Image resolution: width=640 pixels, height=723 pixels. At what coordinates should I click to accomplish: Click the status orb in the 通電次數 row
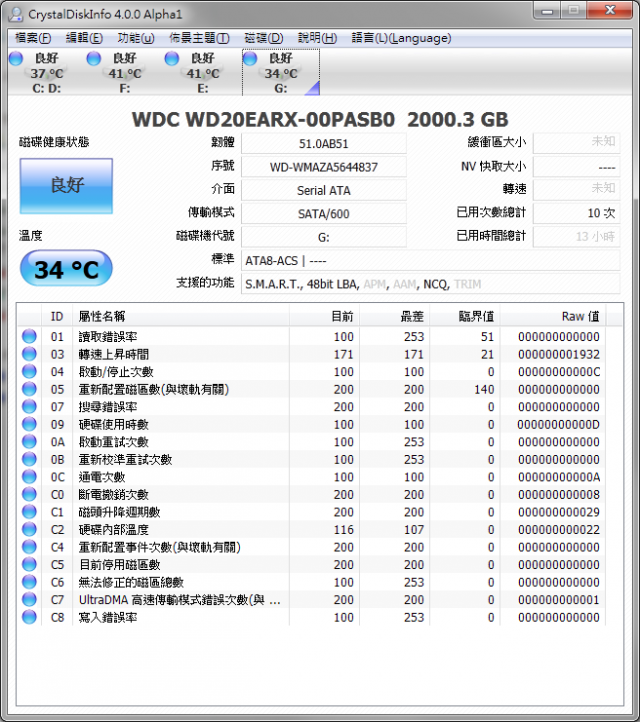point(29,476)
